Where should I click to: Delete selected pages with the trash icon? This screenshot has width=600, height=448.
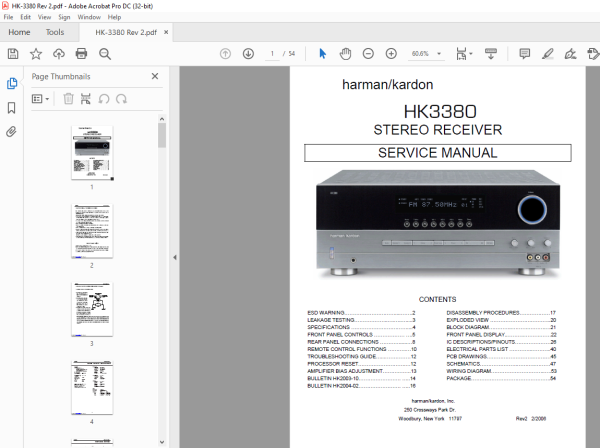click(68, 99)
